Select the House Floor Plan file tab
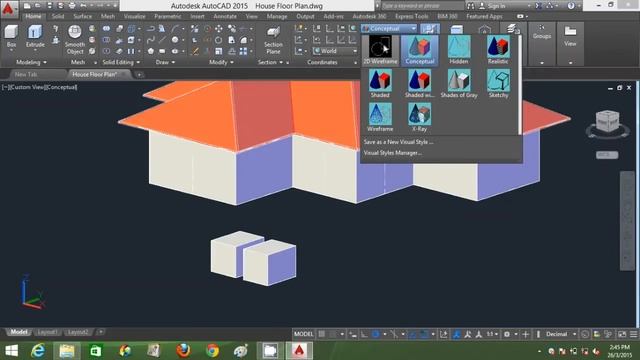 click(95, 75)
